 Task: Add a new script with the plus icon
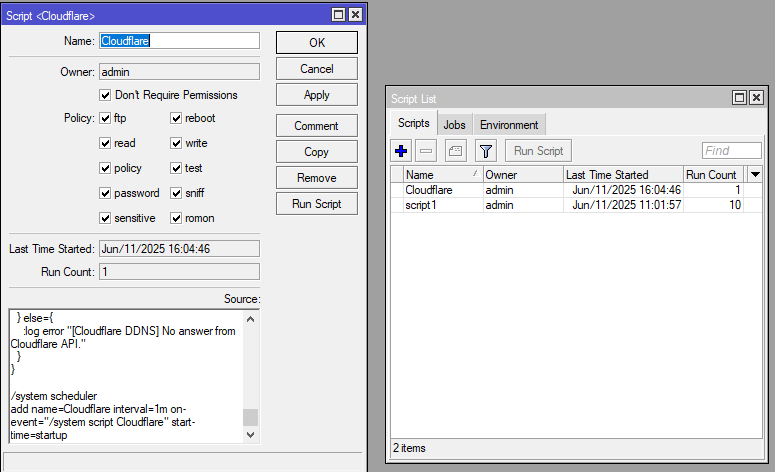(401, 151)
